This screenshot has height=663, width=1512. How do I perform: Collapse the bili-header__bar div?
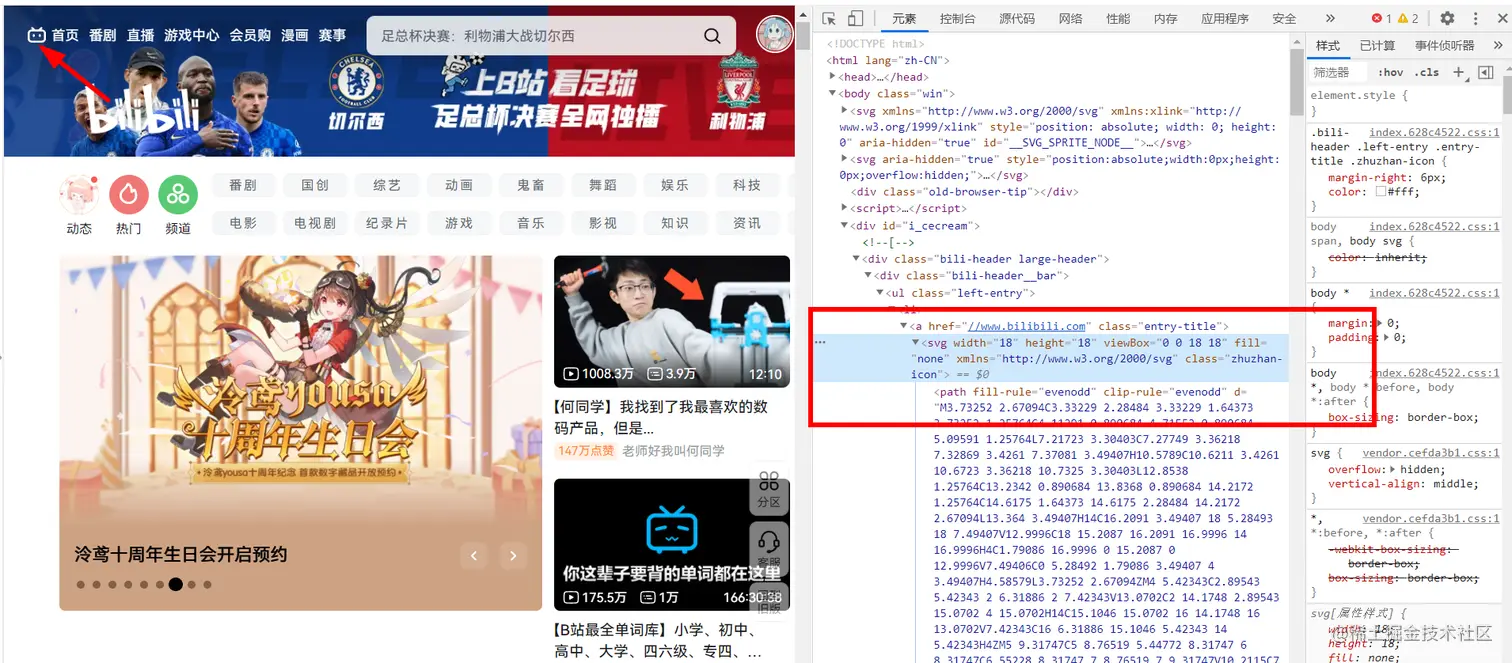(869, 276)
